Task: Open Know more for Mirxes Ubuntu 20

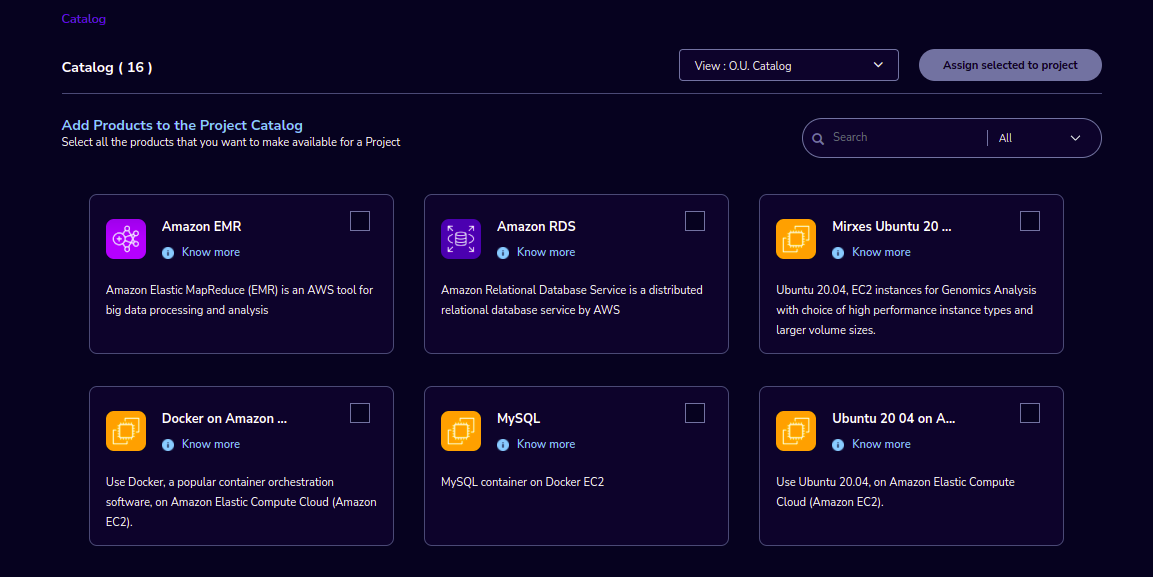Action: pyautogui.click(x=881, y=252)
